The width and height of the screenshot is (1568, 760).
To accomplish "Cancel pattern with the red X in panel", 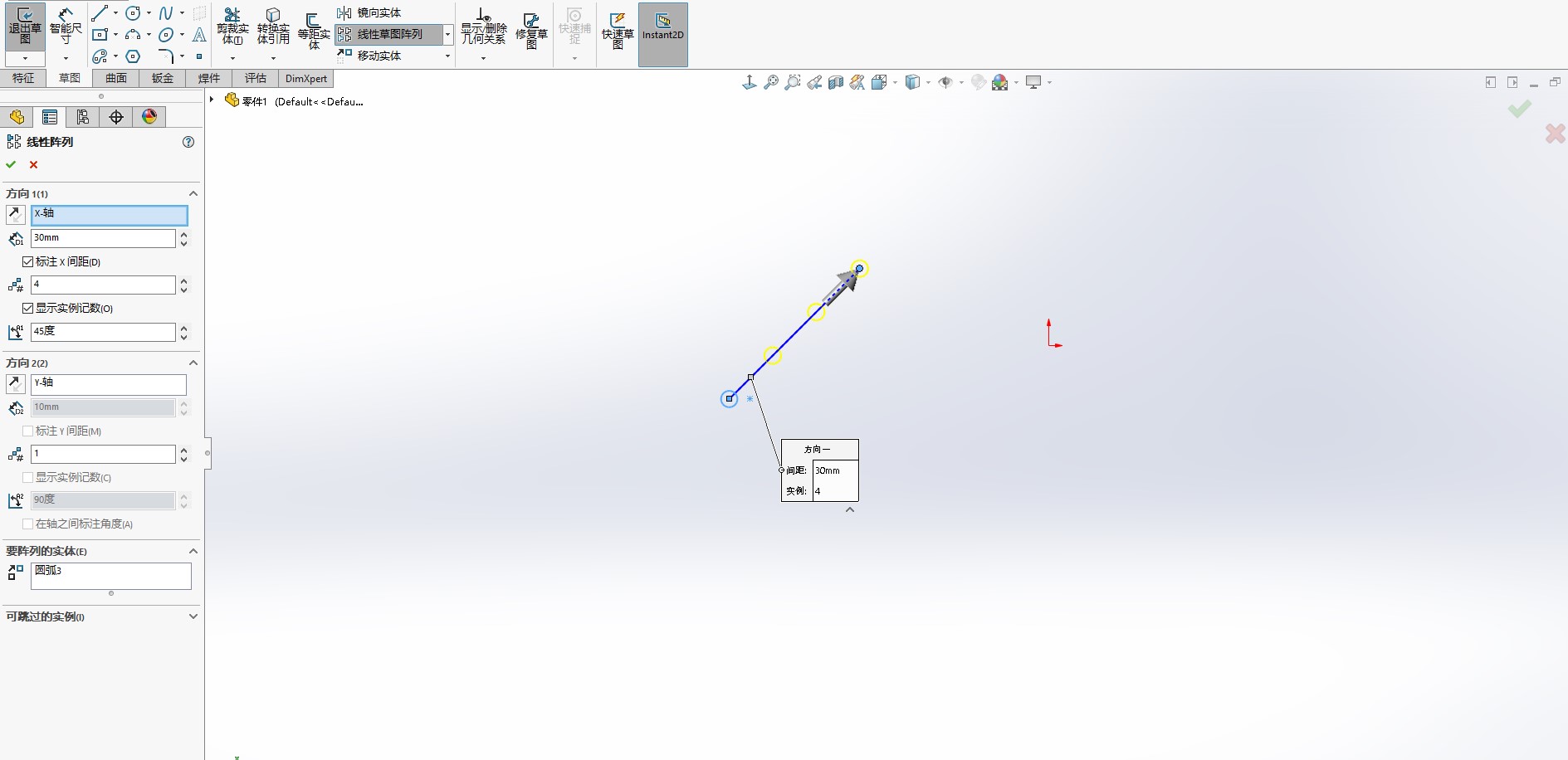I will coord(34,164).
